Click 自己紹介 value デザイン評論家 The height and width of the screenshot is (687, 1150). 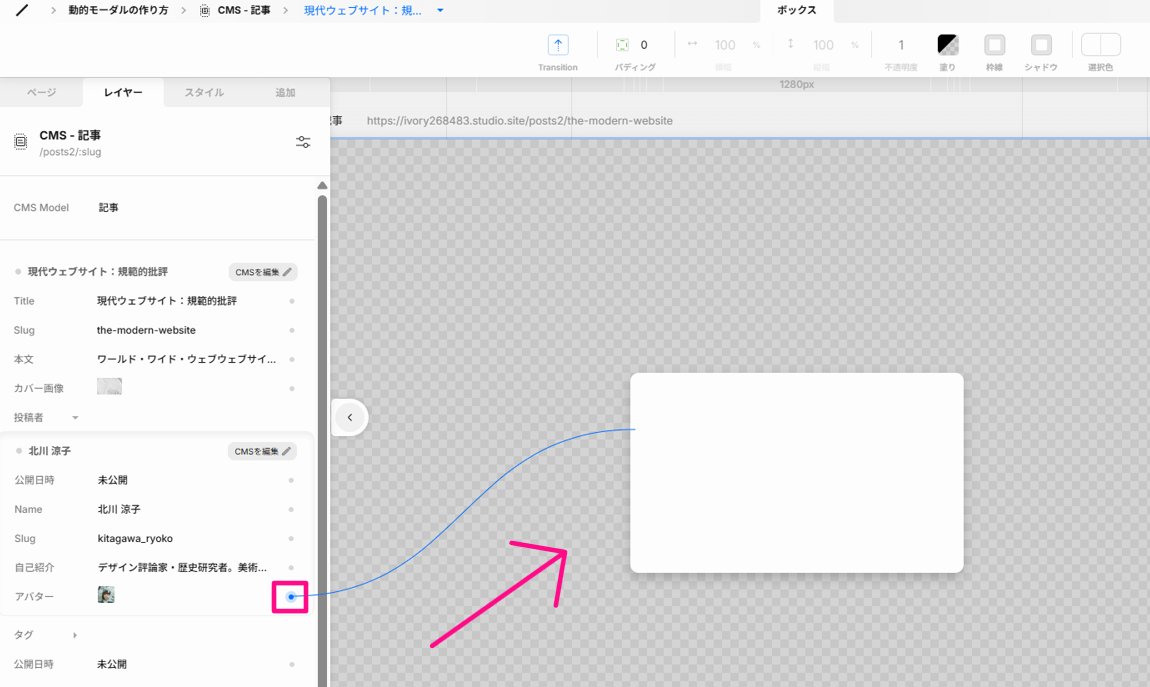(x=182, y=567)
